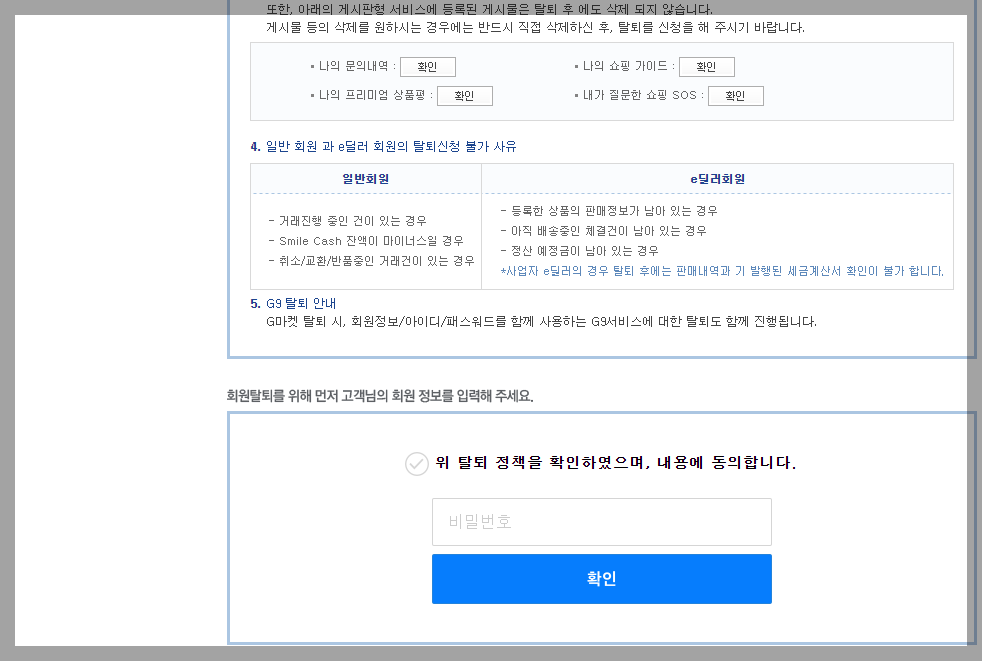This screenshot has width=982, height=661.
Task: Click heading 5. G9 탈퇴 안내
Action: click(x=293, y=303)
